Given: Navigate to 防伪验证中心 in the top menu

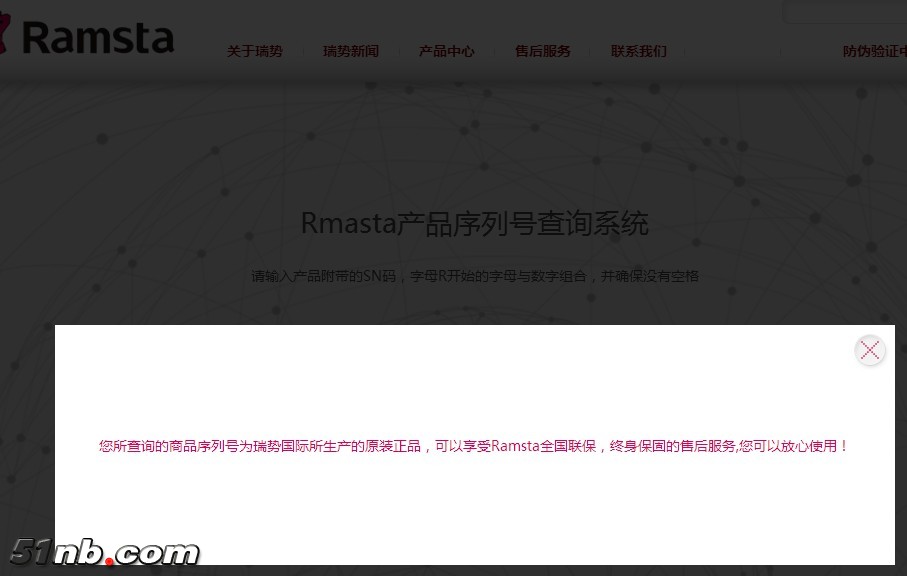Looking at the screenshot, I should (x=873, y=52).
